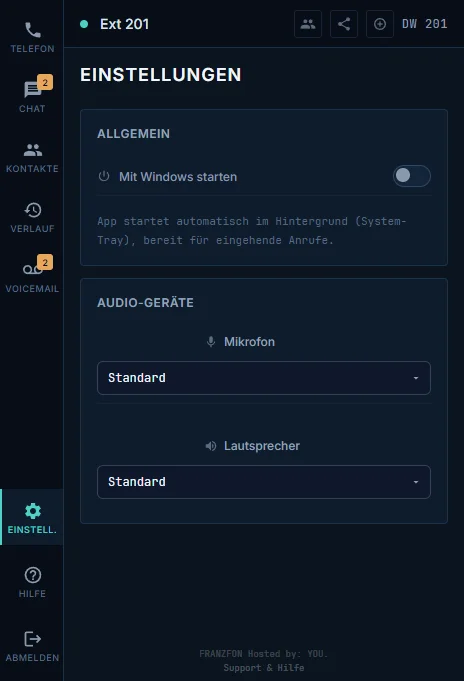The image size is (464, 681).
Task: Click the power icon beside Mit Windows starten
Action: tap(104, 176)
